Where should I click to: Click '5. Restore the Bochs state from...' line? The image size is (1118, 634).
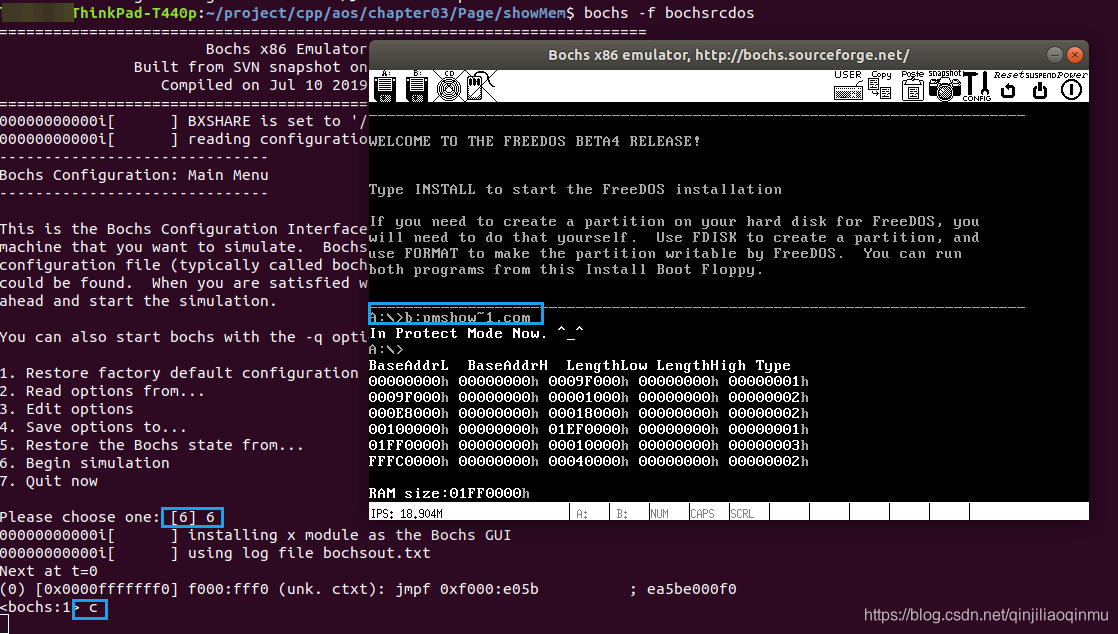pos(152,445)
